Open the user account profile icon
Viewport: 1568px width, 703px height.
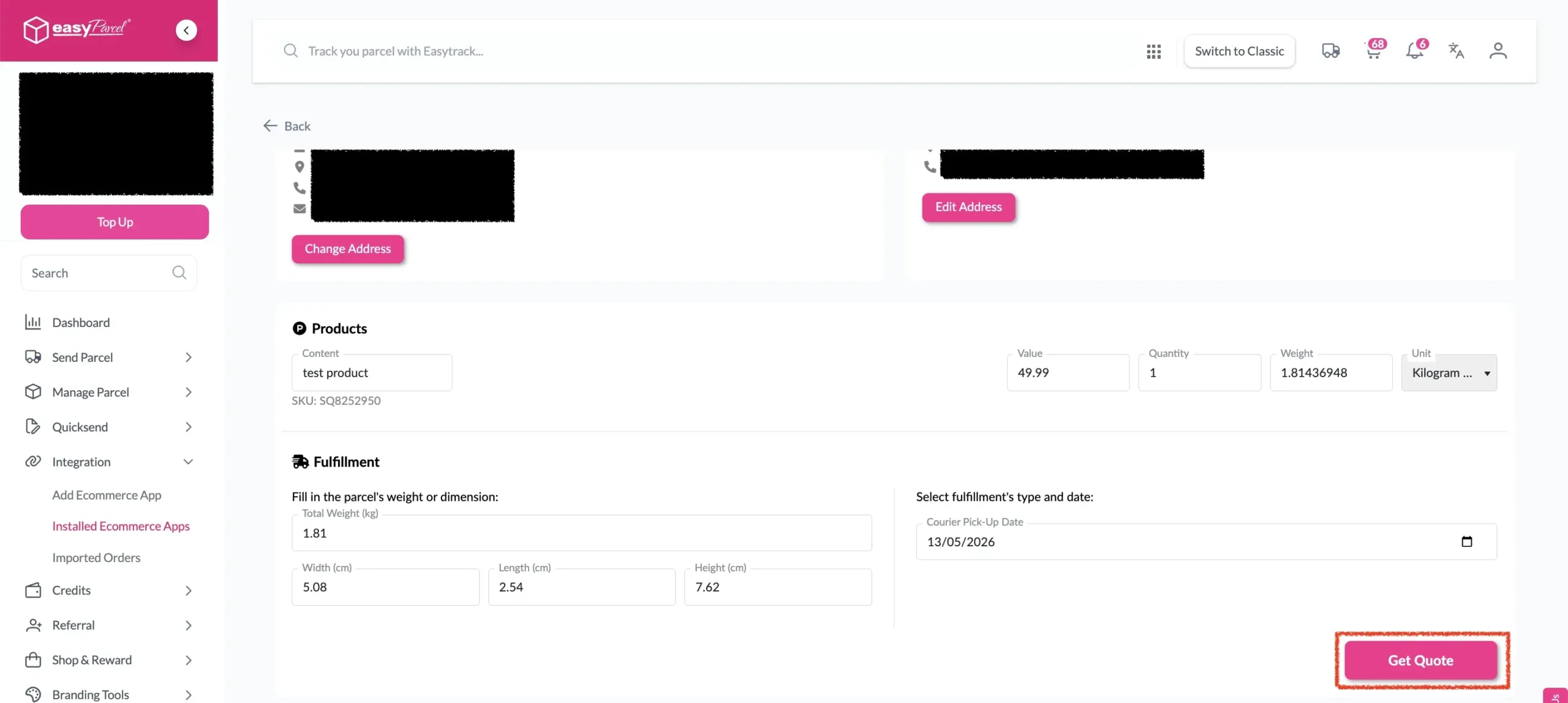(x=1498, y=51)
